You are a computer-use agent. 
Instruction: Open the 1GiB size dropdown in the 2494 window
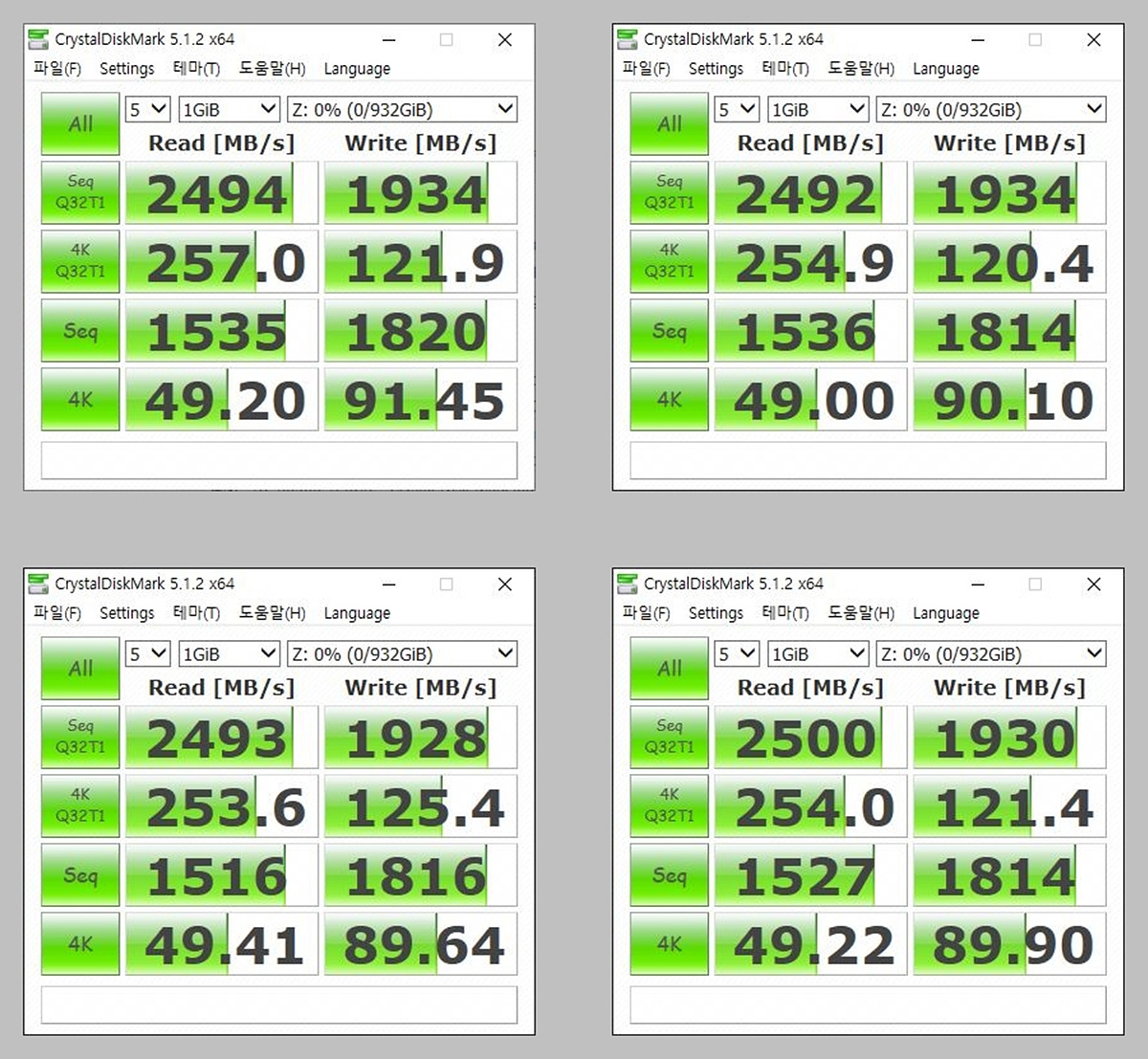click(229, 109)
